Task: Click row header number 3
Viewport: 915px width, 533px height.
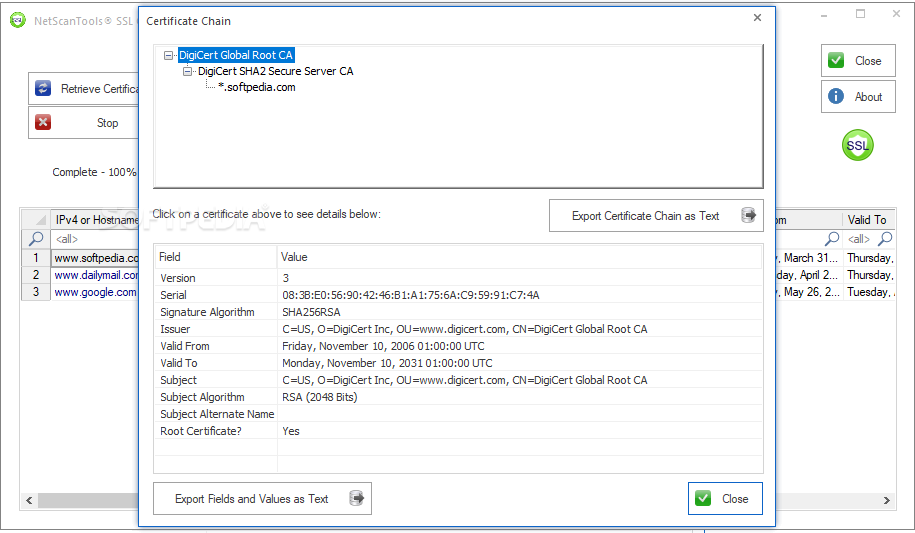Action: pos(36,292)
